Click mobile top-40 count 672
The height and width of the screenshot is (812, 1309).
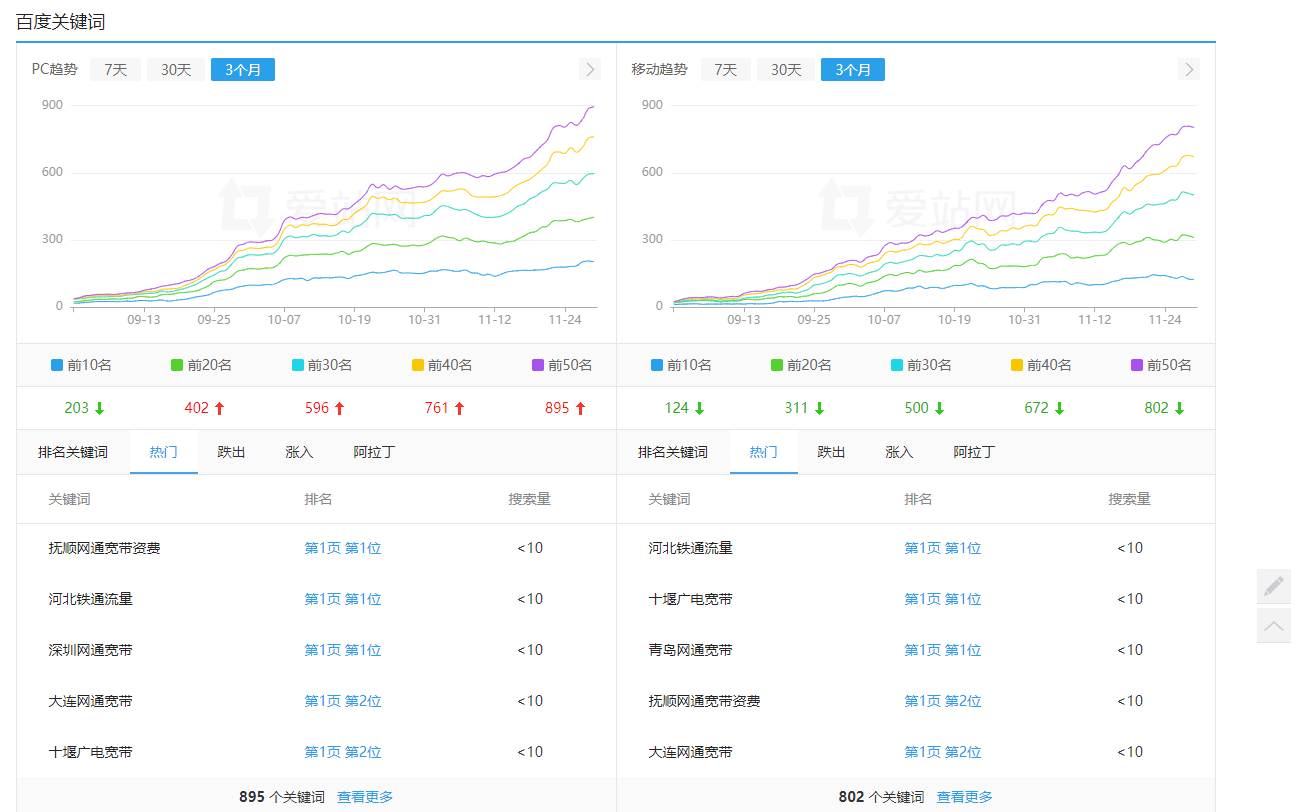pyautogui.click(x=1037, y=408)
